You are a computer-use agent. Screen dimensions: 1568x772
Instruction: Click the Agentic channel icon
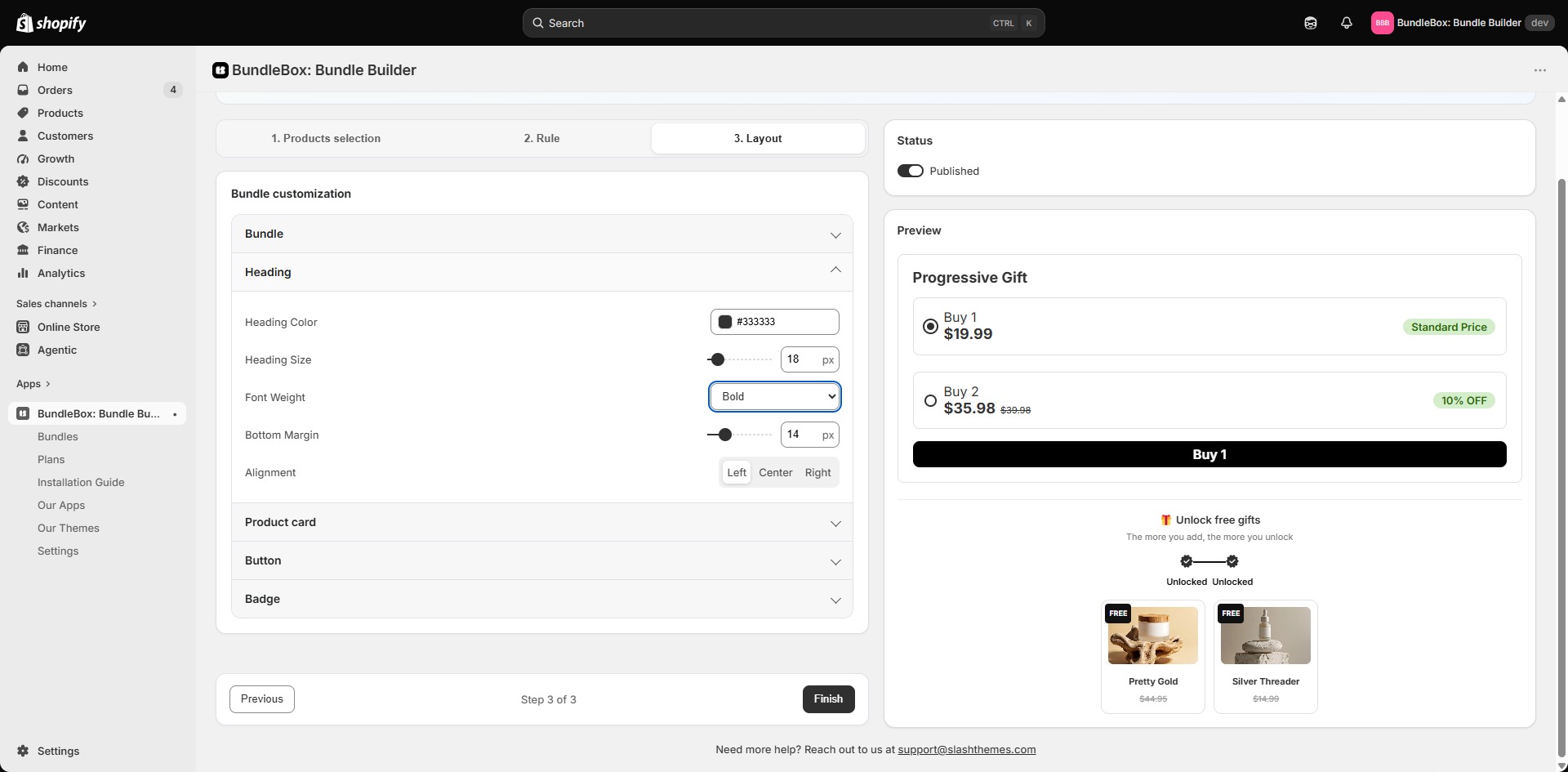pyautogui.click(x=23, y=350)
